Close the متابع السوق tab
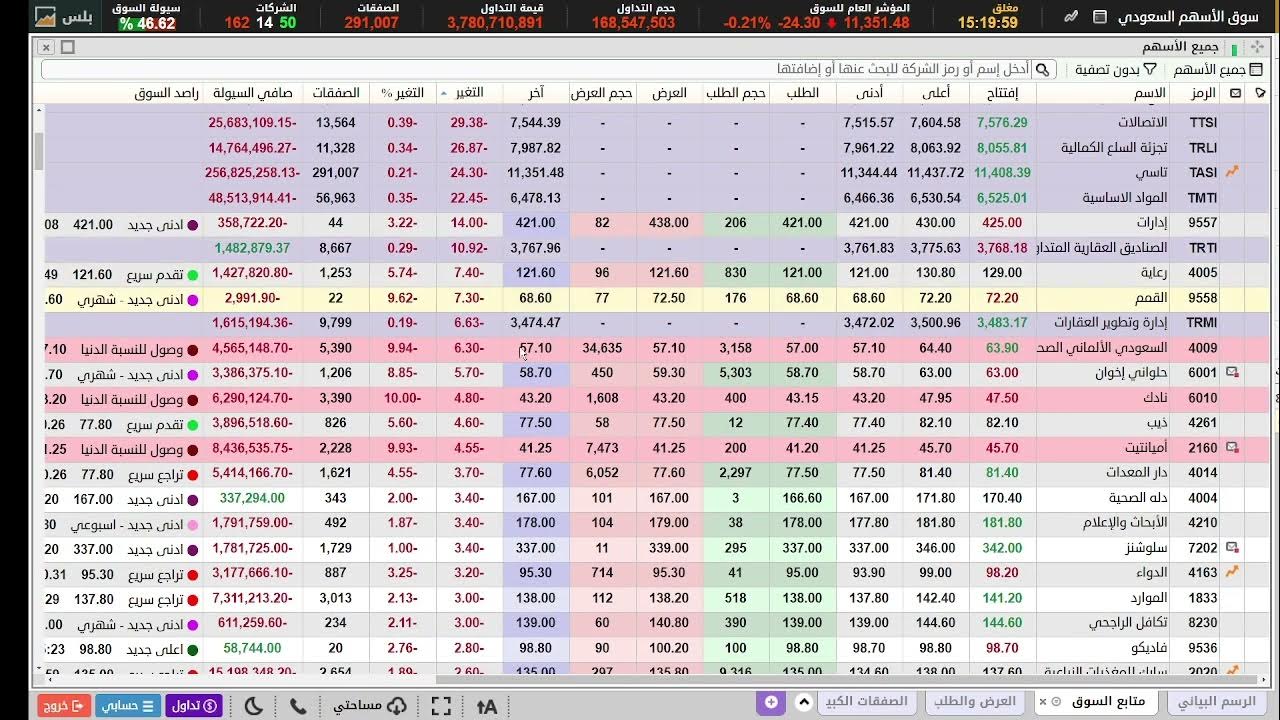Image resolution: width=1280 pixels, height=720 pixels. 1043,702
